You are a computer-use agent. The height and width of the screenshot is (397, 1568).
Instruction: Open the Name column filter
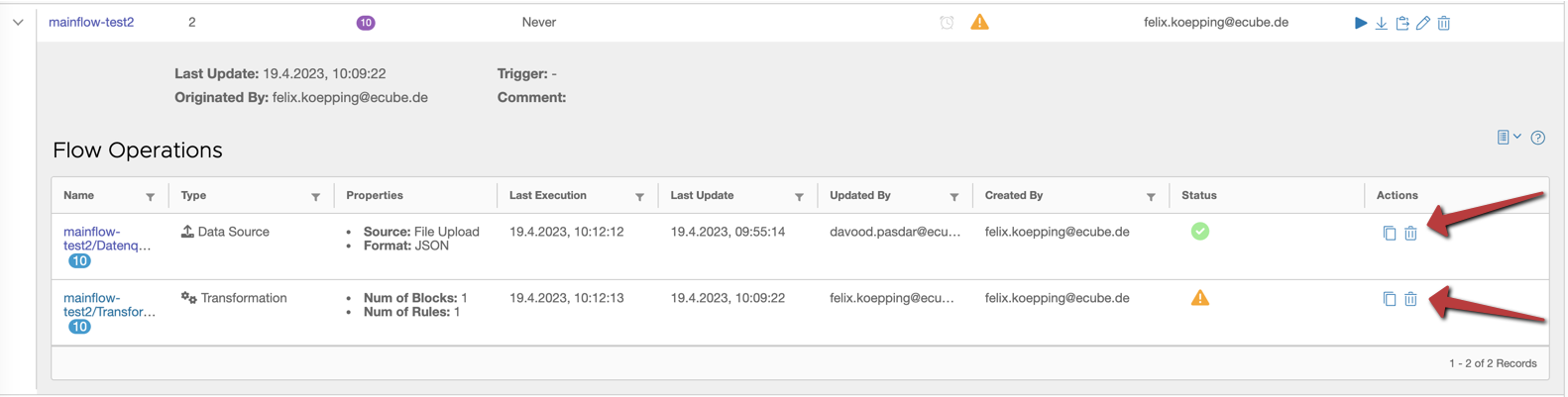[151, 197]
